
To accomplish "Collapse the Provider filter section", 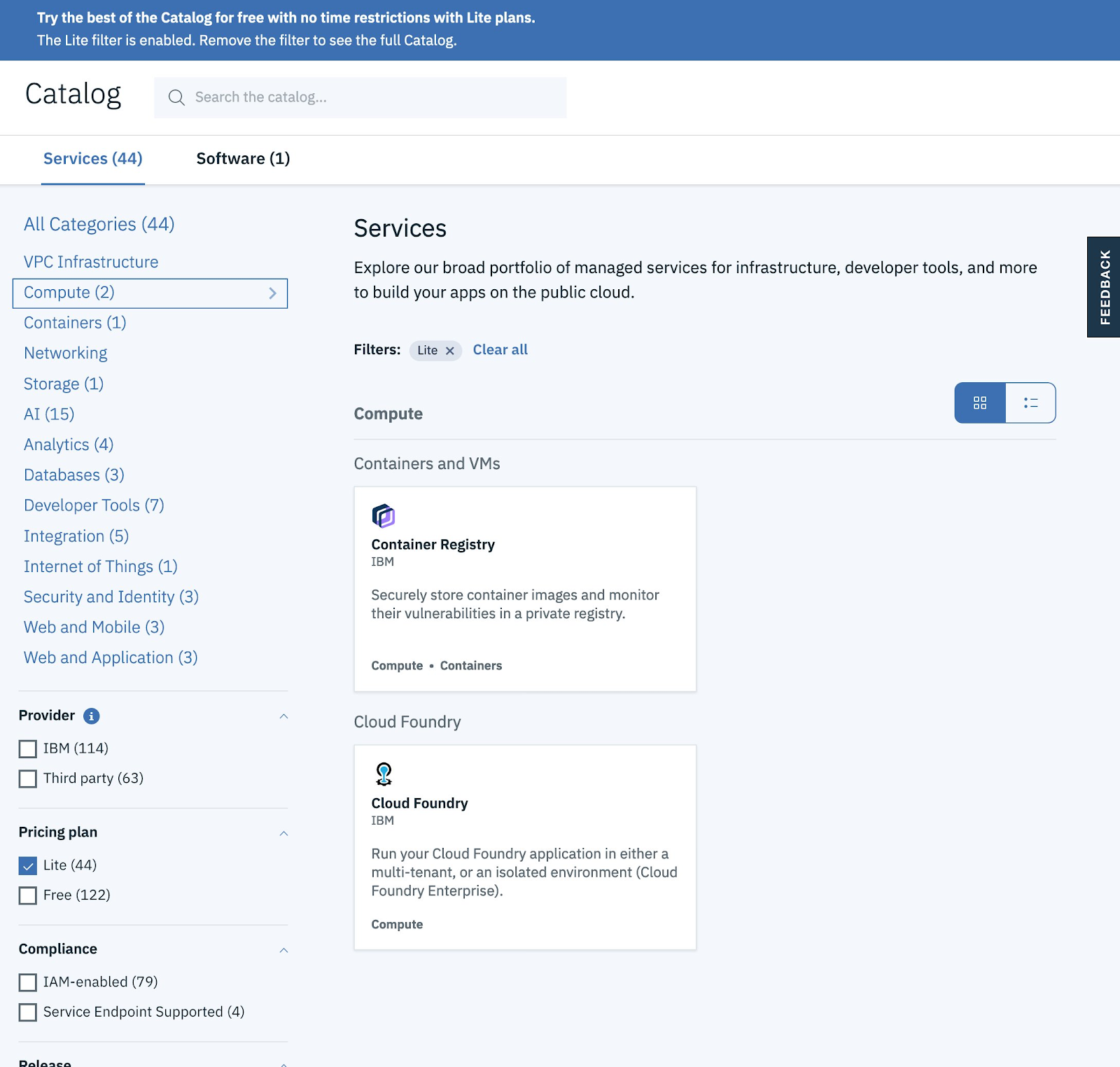I will tap(283, 716).
